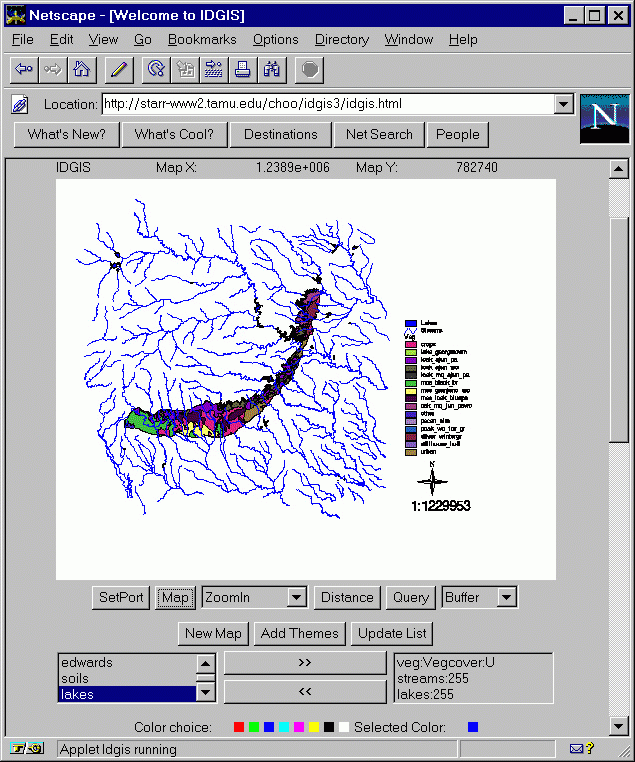The height and width of the screenshot is (762, 635).
Task: Open the View menu
Action: coord(103,39)
